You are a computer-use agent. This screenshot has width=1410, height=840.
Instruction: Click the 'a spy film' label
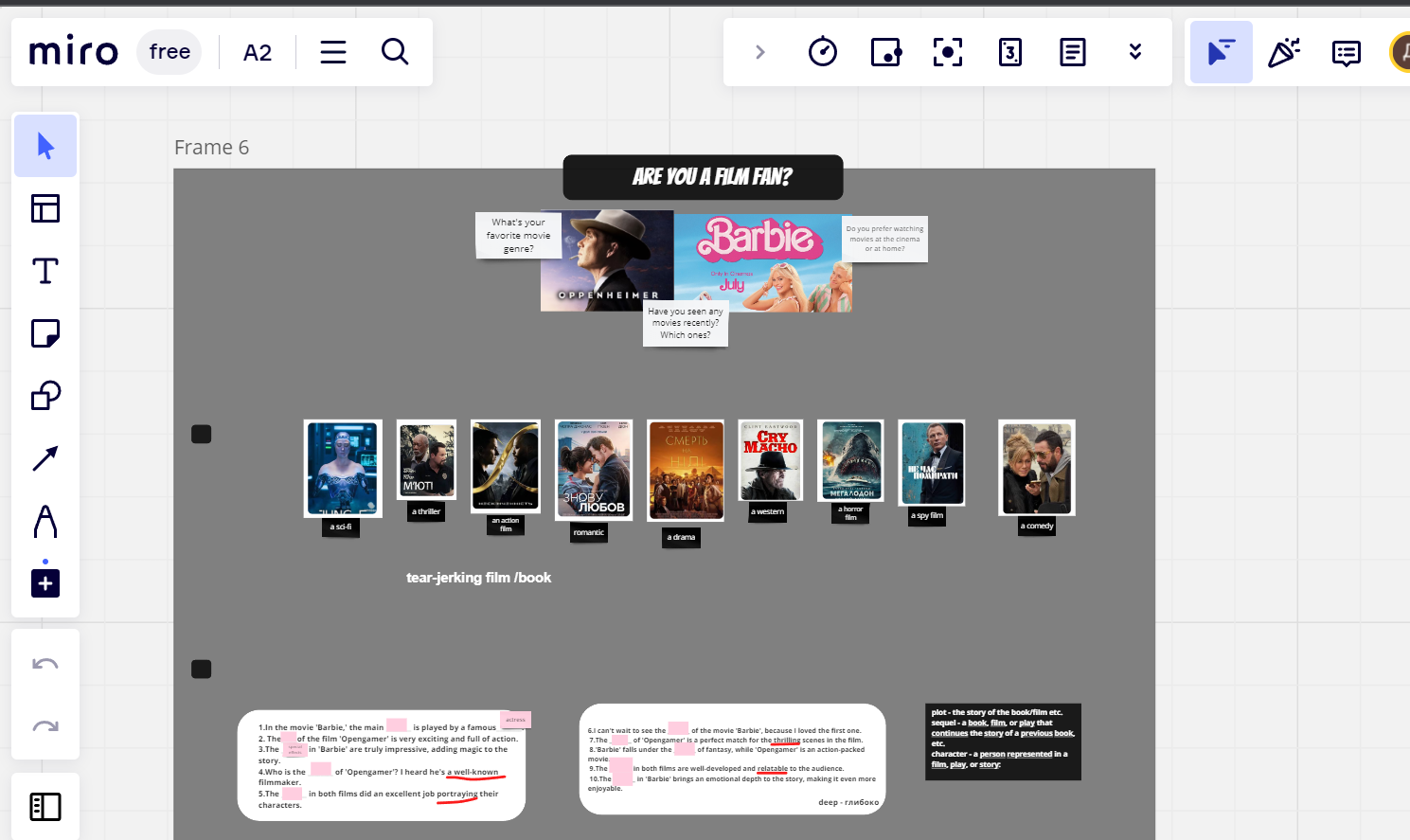(x=927, y=516)
